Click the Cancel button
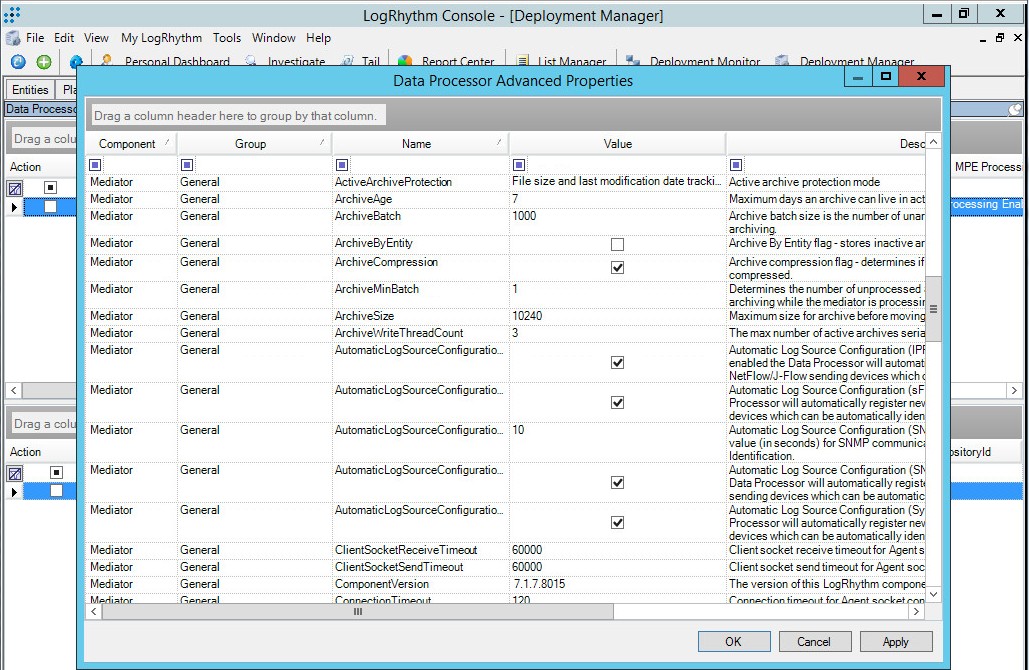1029x670 pixels. click(815, 641)
